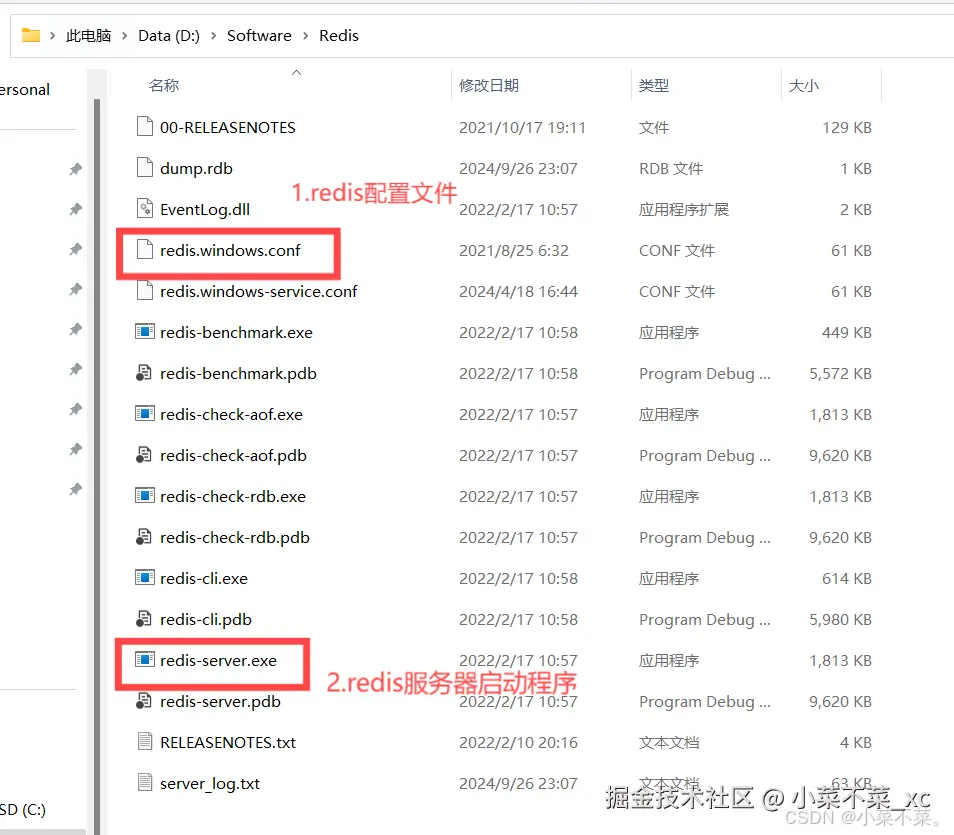The width and height of the screenshot is (954, 835).
Task: Select the redis-check-aof.exe file name
Action: click(x=231, y=414)
